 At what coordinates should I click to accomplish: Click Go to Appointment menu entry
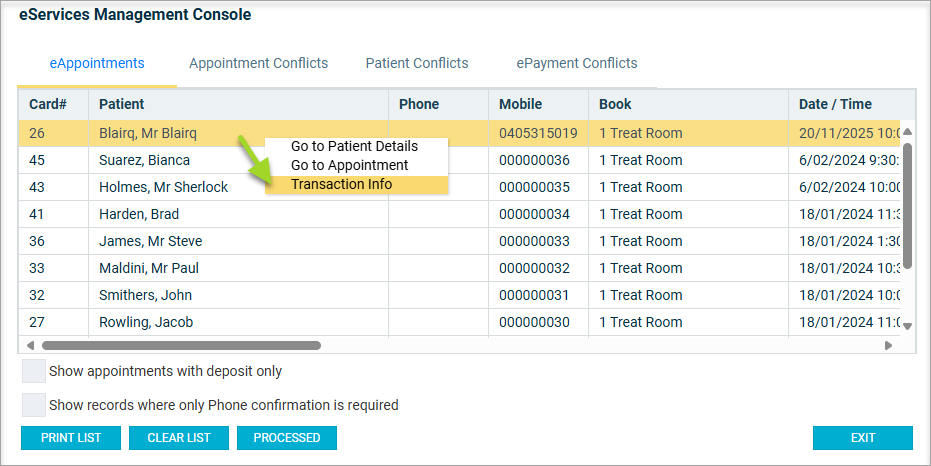click(349, 165)
